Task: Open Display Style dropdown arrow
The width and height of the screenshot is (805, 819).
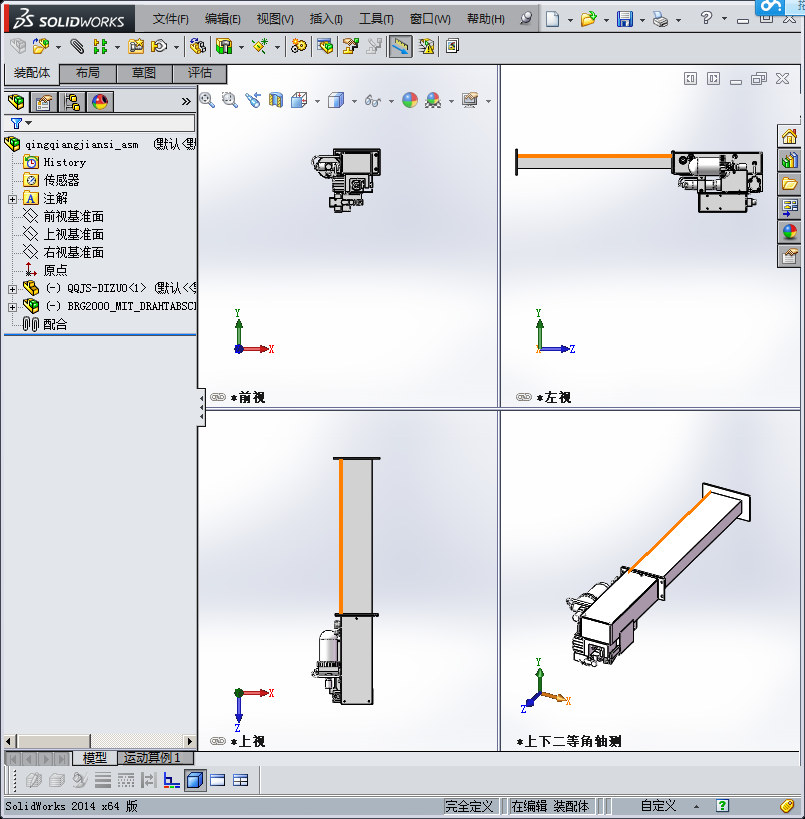Action: pyautogui.click(x=354, y=101)
